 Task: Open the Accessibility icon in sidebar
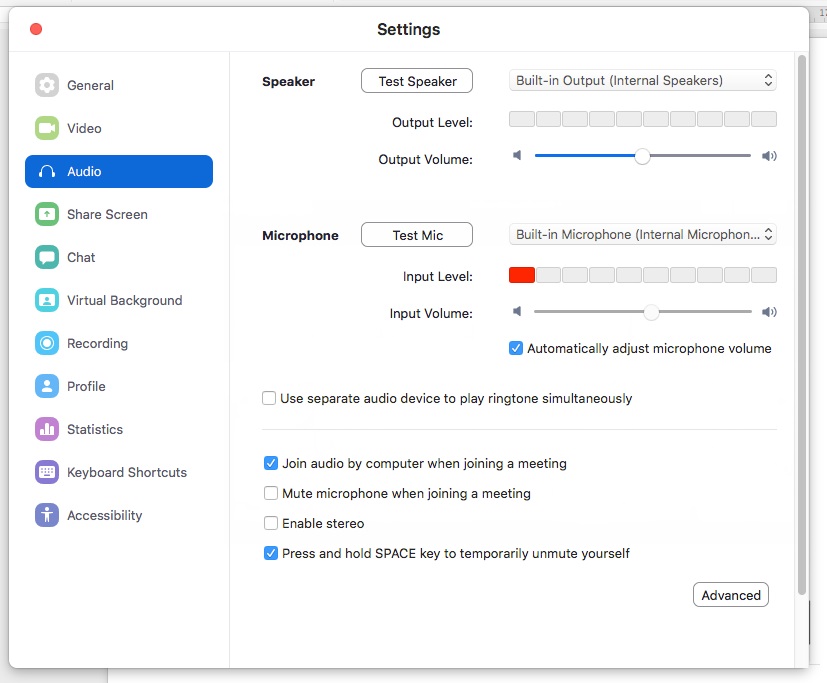tap(47, 515)
